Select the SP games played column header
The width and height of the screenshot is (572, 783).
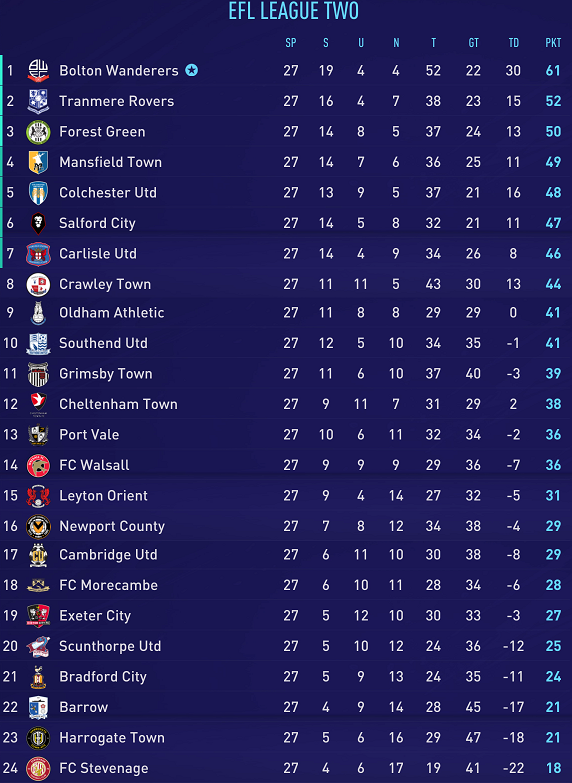click(291, 43)
